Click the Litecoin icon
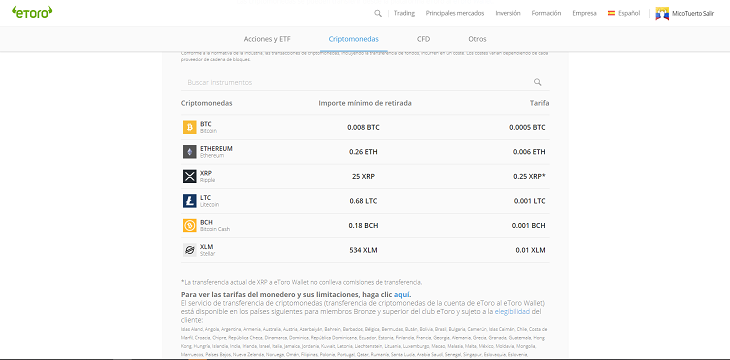730x360 pixels. pos(189,201)
